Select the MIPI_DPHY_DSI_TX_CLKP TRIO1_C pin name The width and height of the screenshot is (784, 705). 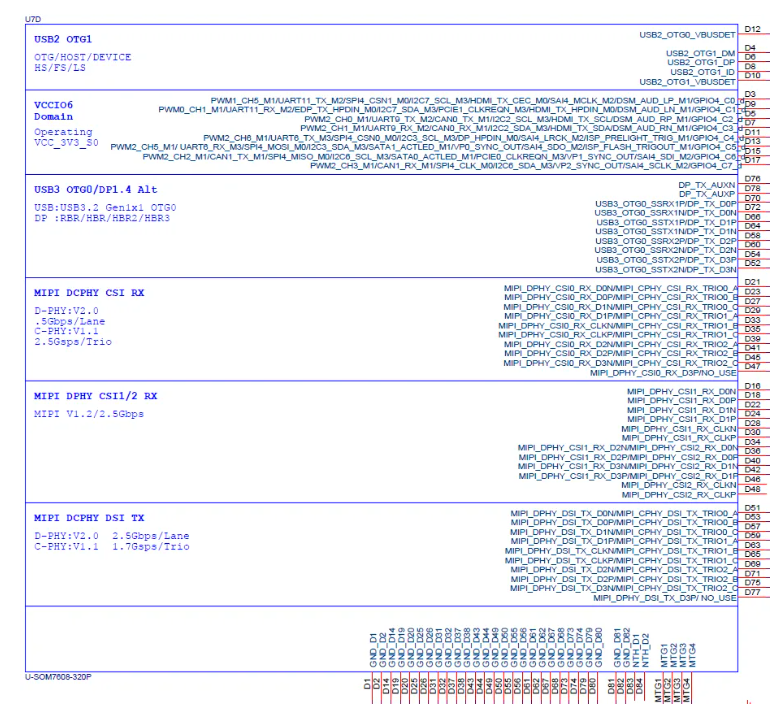click(621, 560)
